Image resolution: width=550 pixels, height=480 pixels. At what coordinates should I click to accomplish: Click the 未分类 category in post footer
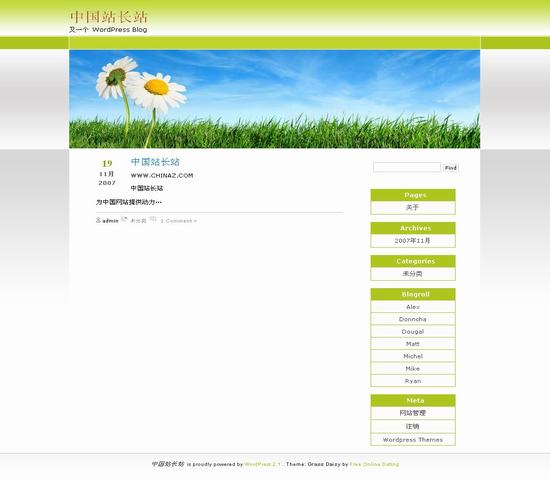(x=138, y=221)
